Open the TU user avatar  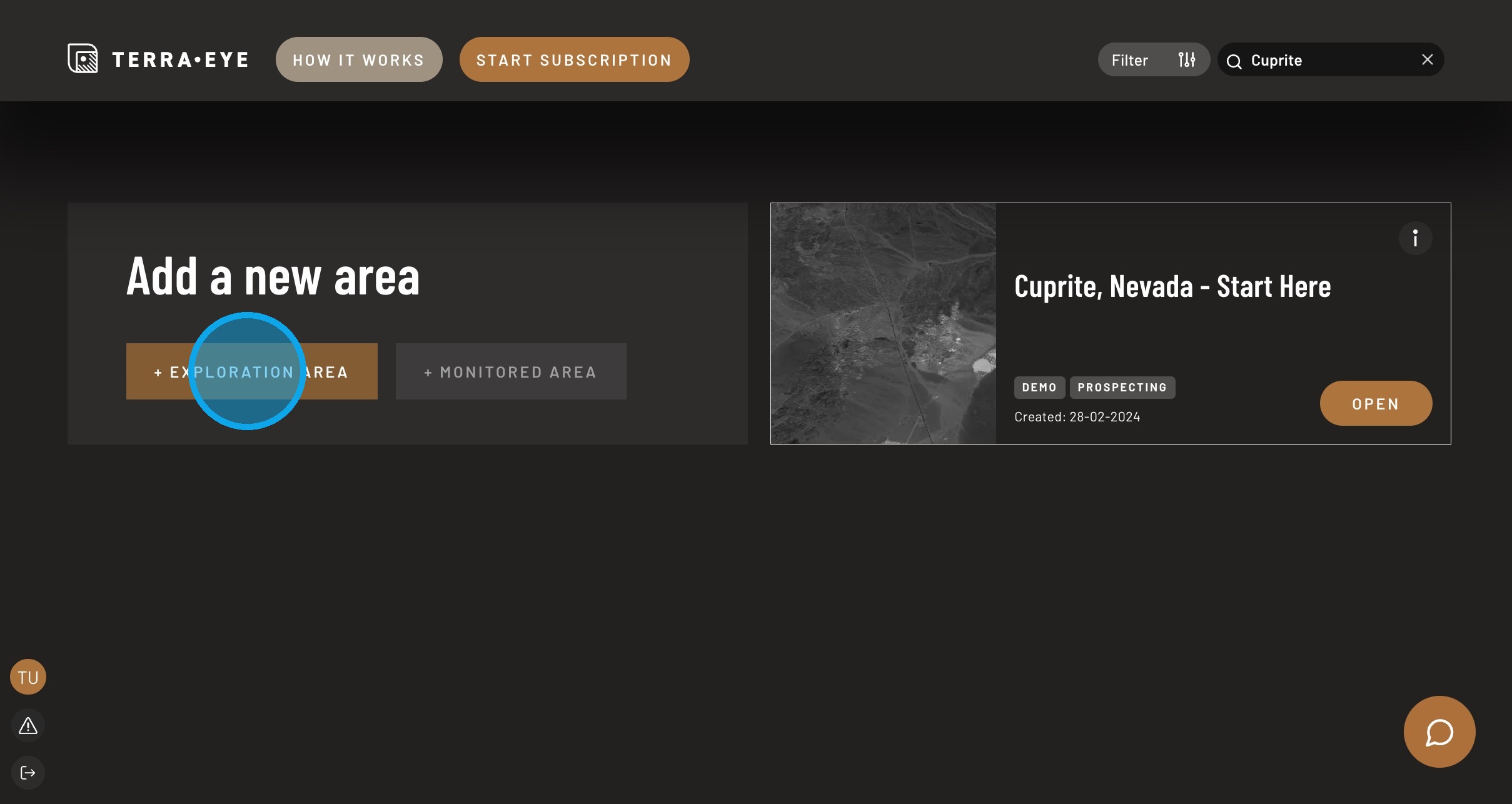point(28,677)
